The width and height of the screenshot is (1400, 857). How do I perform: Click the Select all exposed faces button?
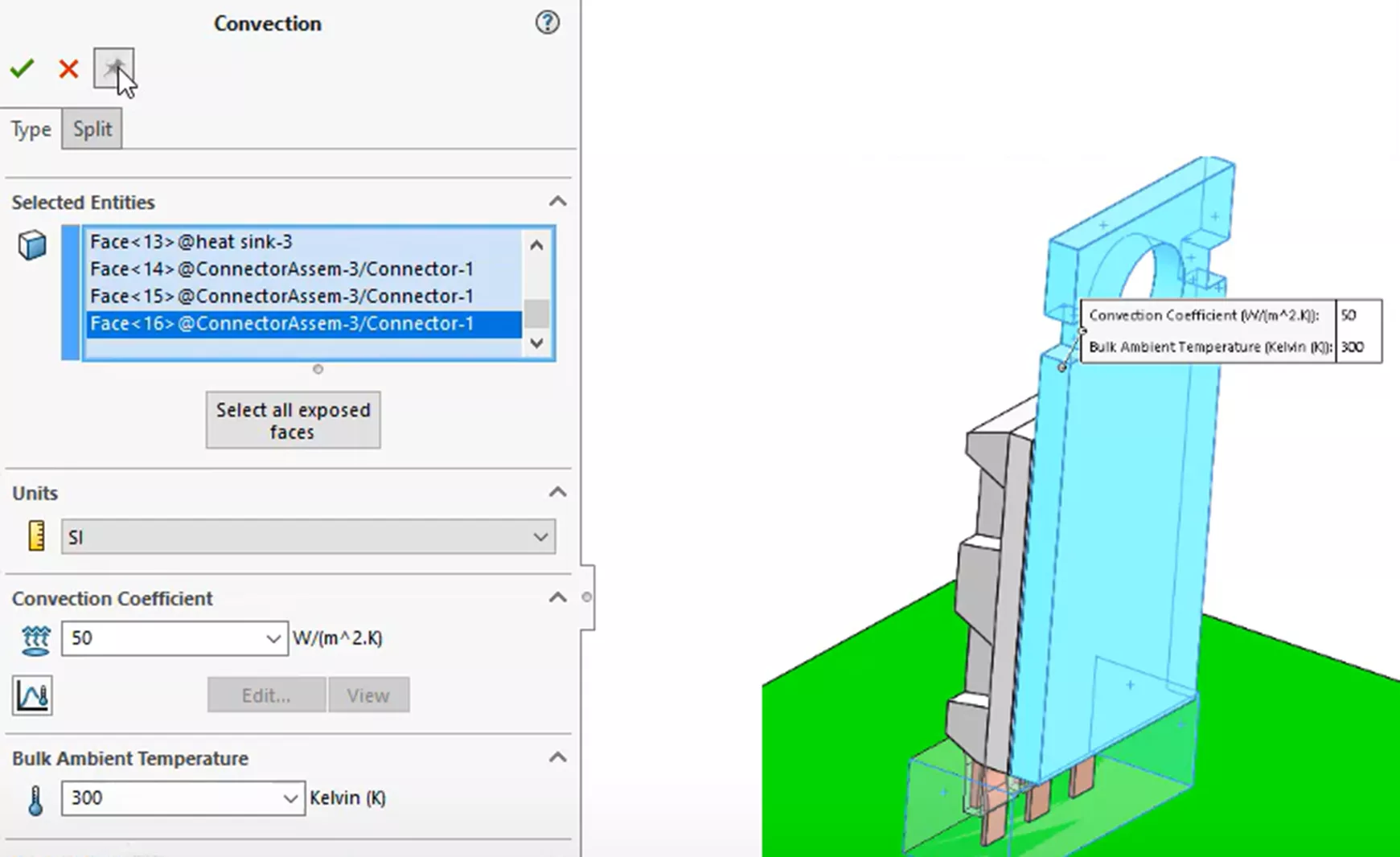[x=293, y=420]
